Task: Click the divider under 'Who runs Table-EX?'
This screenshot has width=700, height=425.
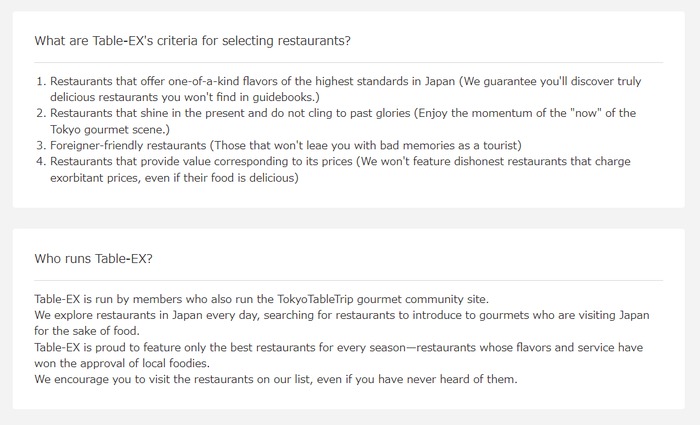Action: point(349,280)
